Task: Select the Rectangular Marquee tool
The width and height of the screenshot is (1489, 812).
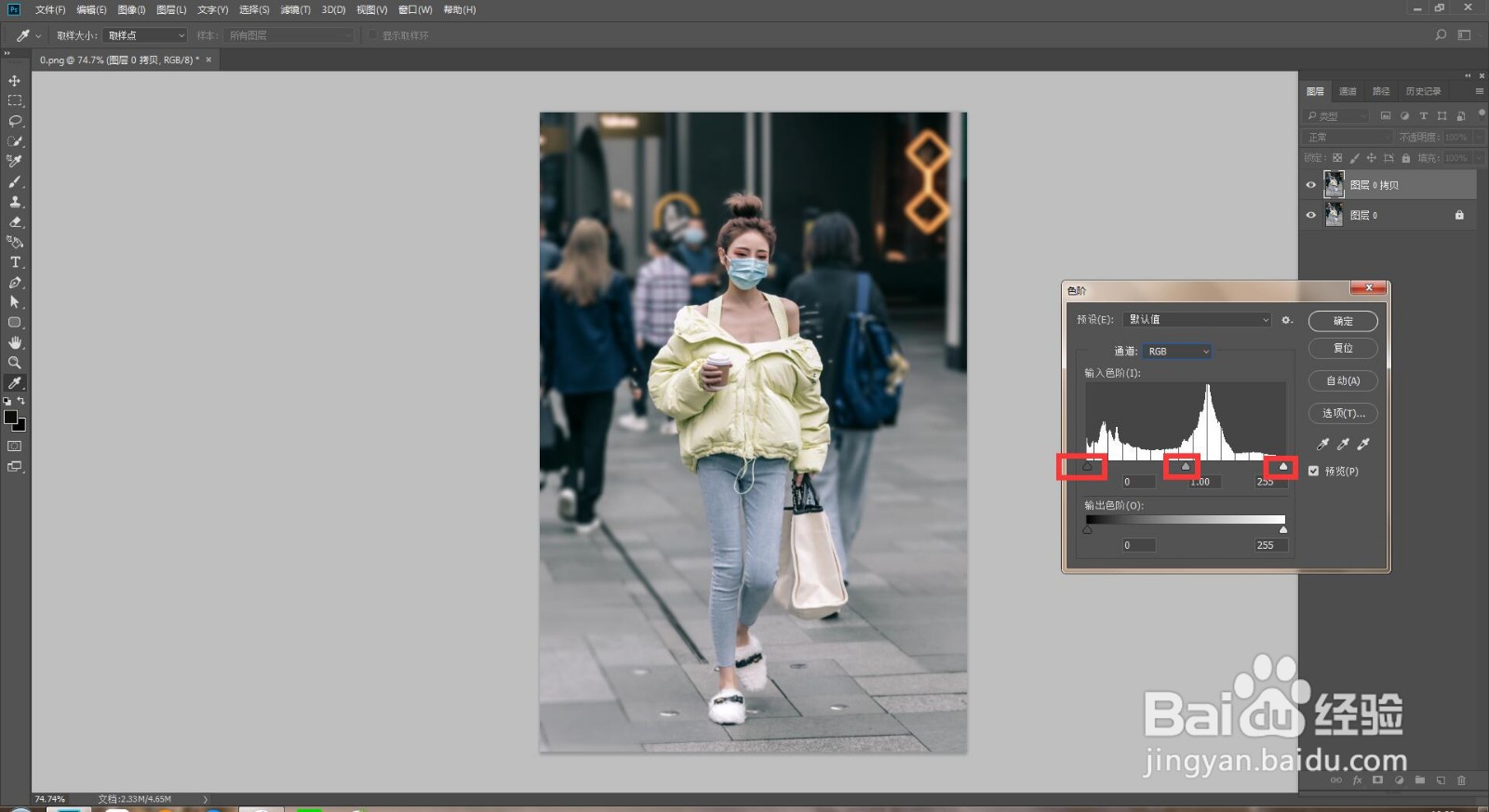Action: (x=15, y=100)
